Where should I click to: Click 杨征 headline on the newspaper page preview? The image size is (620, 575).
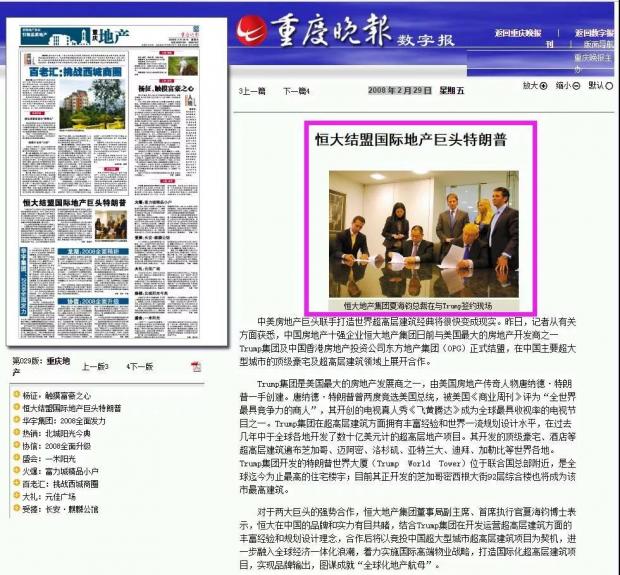point(166,89)
